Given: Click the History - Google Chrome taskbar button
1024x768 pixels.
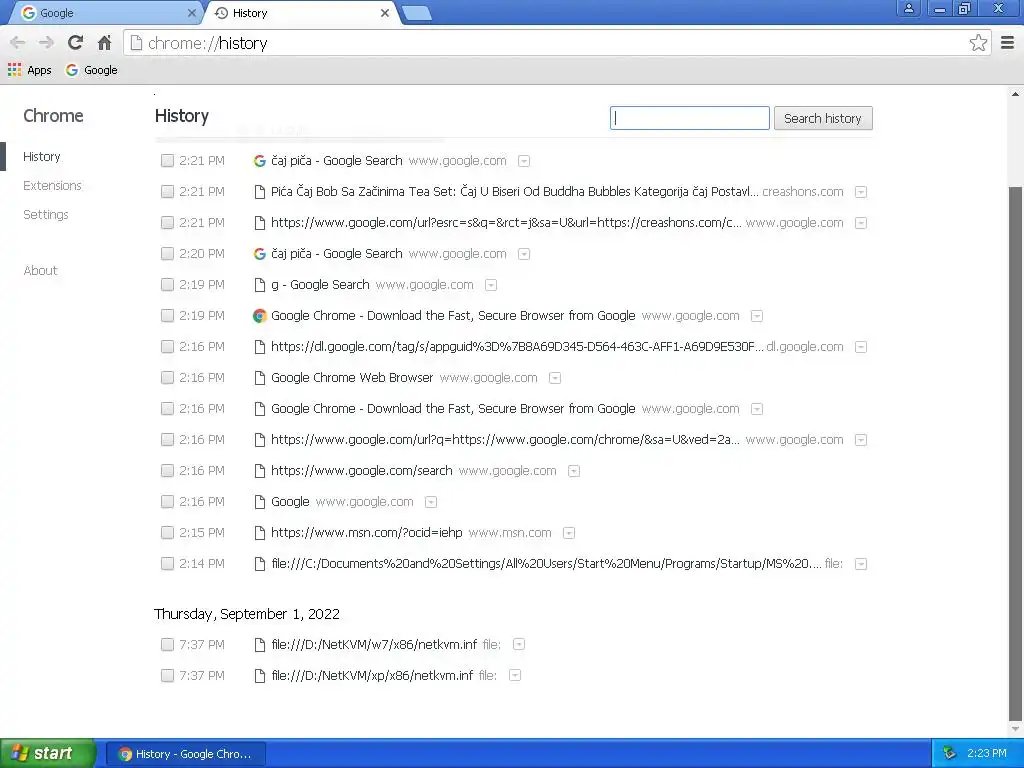Looking at the screenshot, I should (x=186, y=754).
